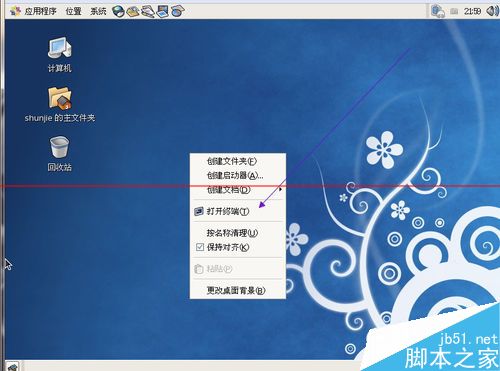Click the computer-screen launcher icon, fourth after 系统
Viewport: 500px width, 371px height.
coord(163,12)
